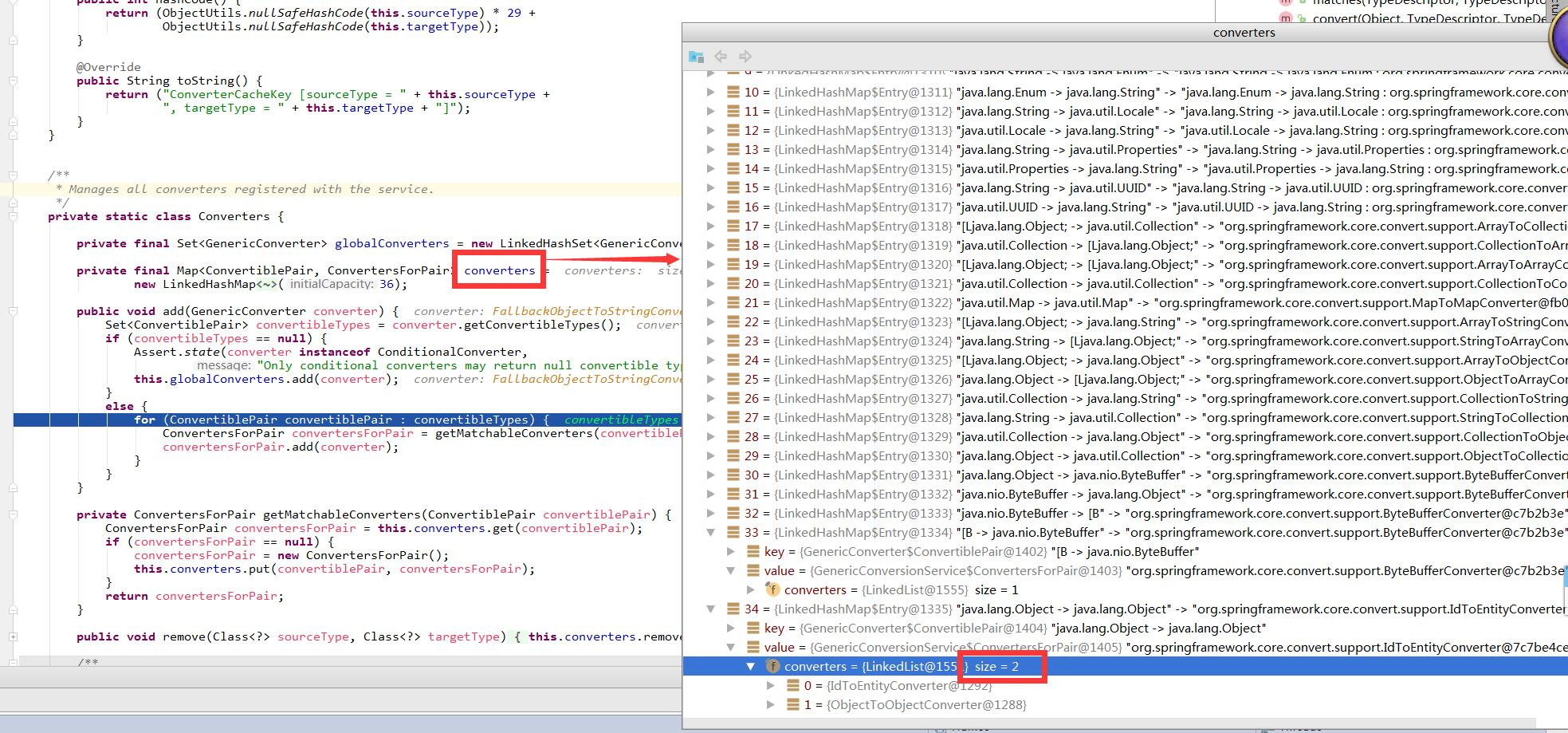Click the icon of the ObjectToObjectConverter element
The image size is (1568, 733).
coord(792,704)
